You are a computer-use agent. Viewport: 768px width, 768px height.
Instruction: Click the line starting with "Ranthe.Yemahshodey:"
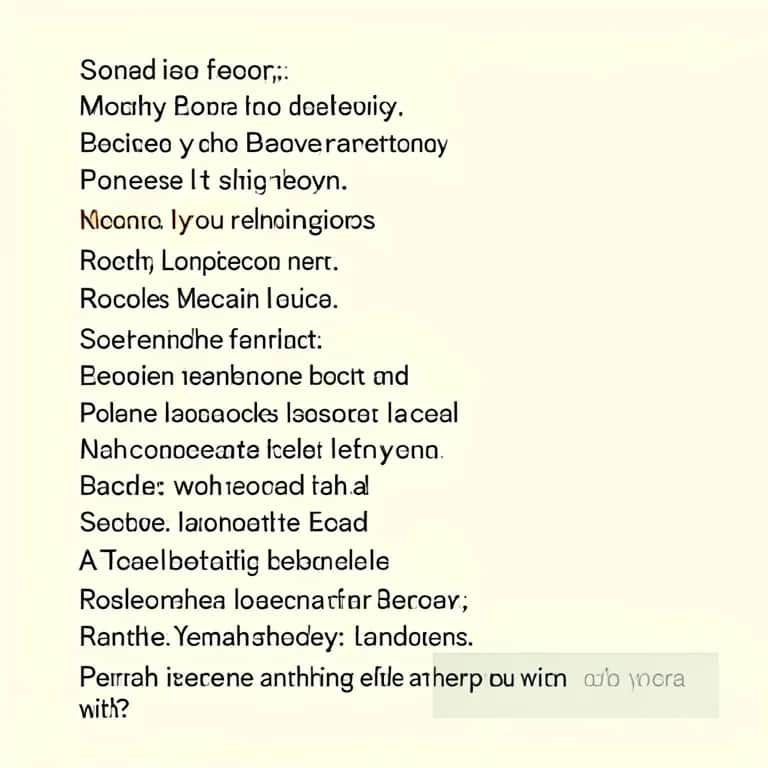[275, 636]
